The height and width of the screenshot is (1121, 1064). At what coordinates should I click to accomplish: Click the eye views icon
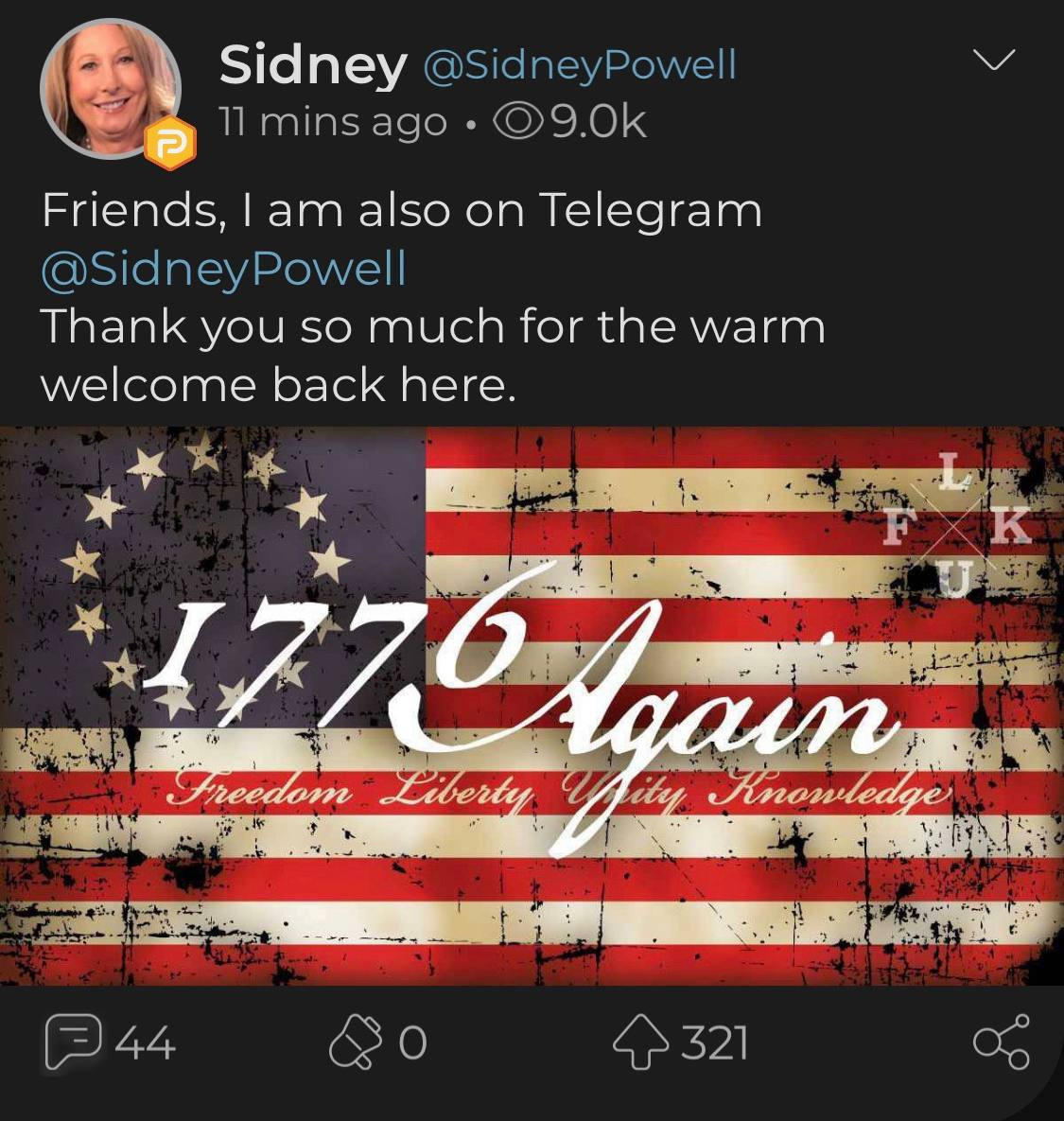pyautogui.click(x=519, y=121)
